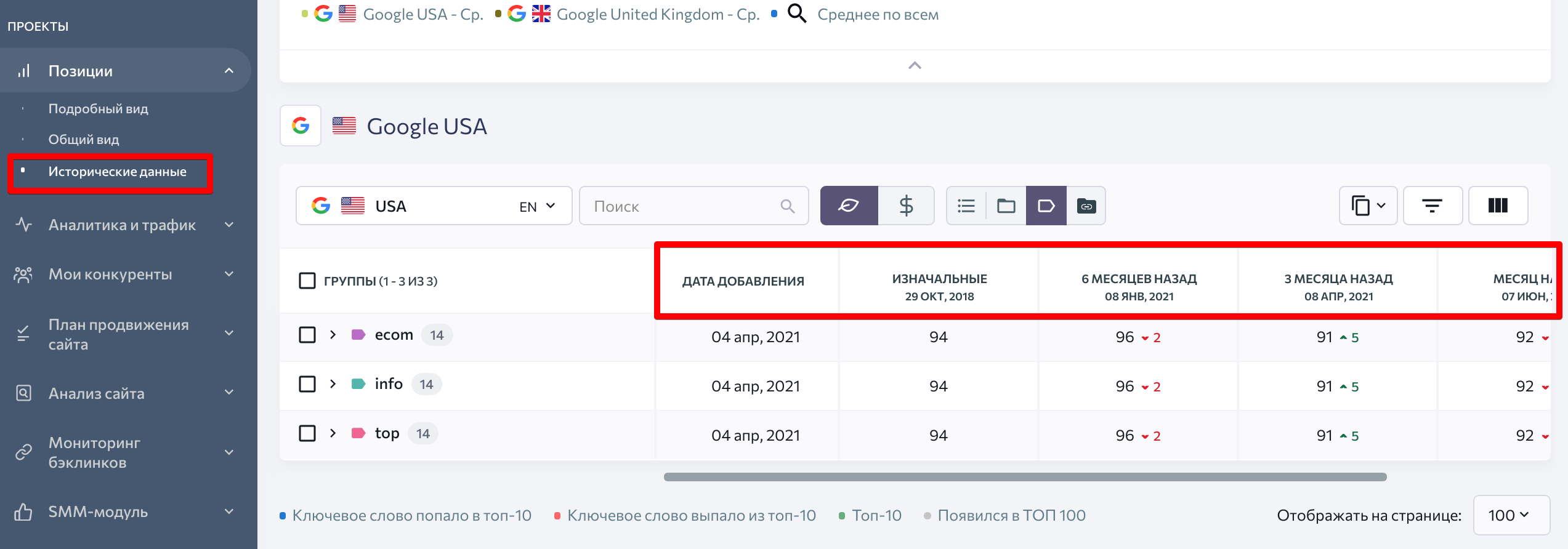Switch to paid results dollar icon
This screenshot has height=549, width=1568.
(906, 206)
